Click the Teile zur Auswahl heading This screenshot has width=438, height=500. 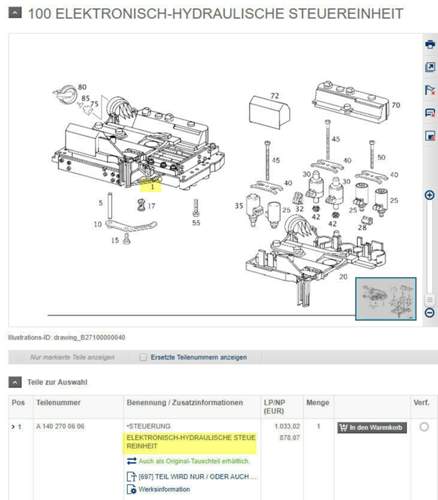click(57, 382)
